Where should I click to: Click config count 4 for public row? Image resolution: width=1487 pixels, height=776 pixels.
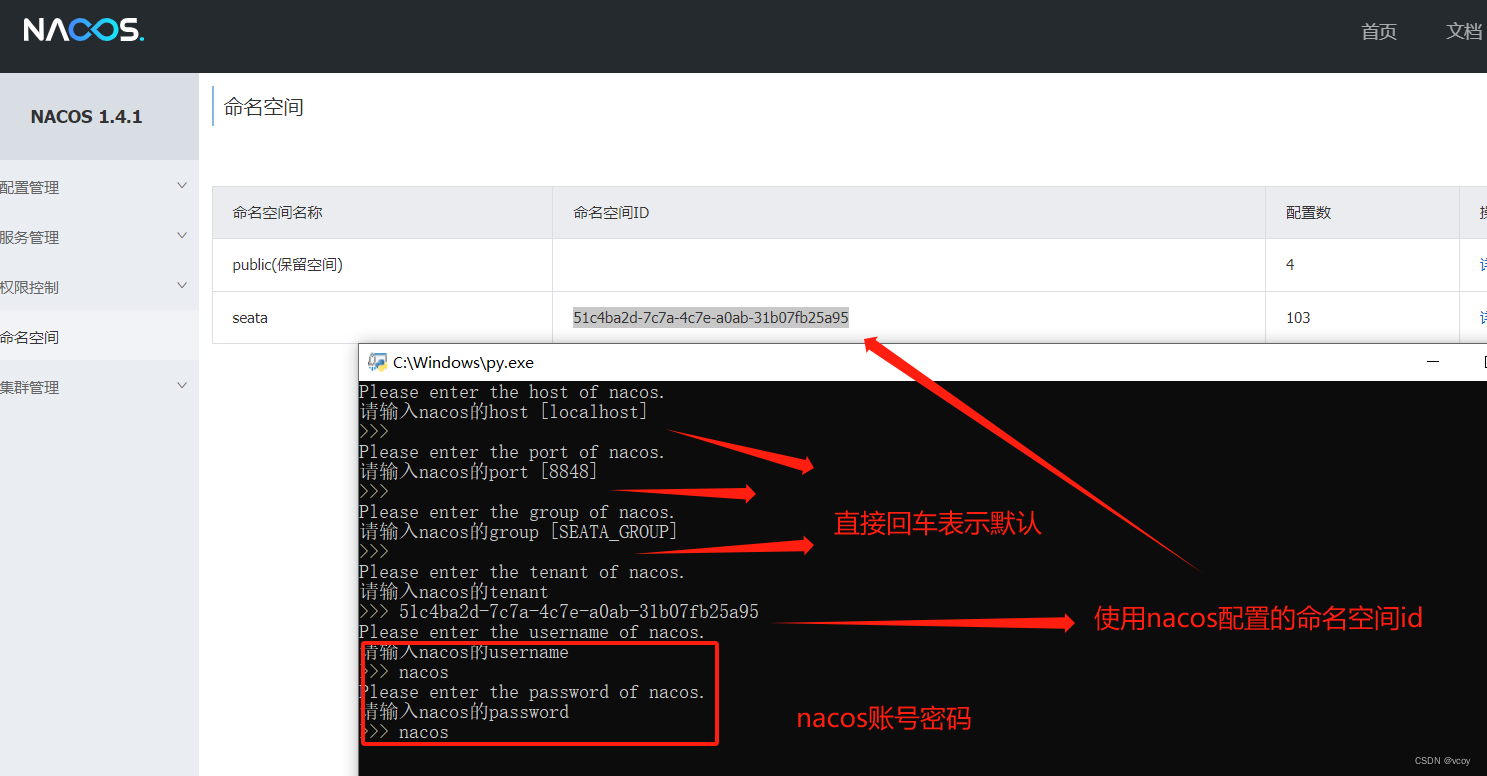tap(1290, 265)
